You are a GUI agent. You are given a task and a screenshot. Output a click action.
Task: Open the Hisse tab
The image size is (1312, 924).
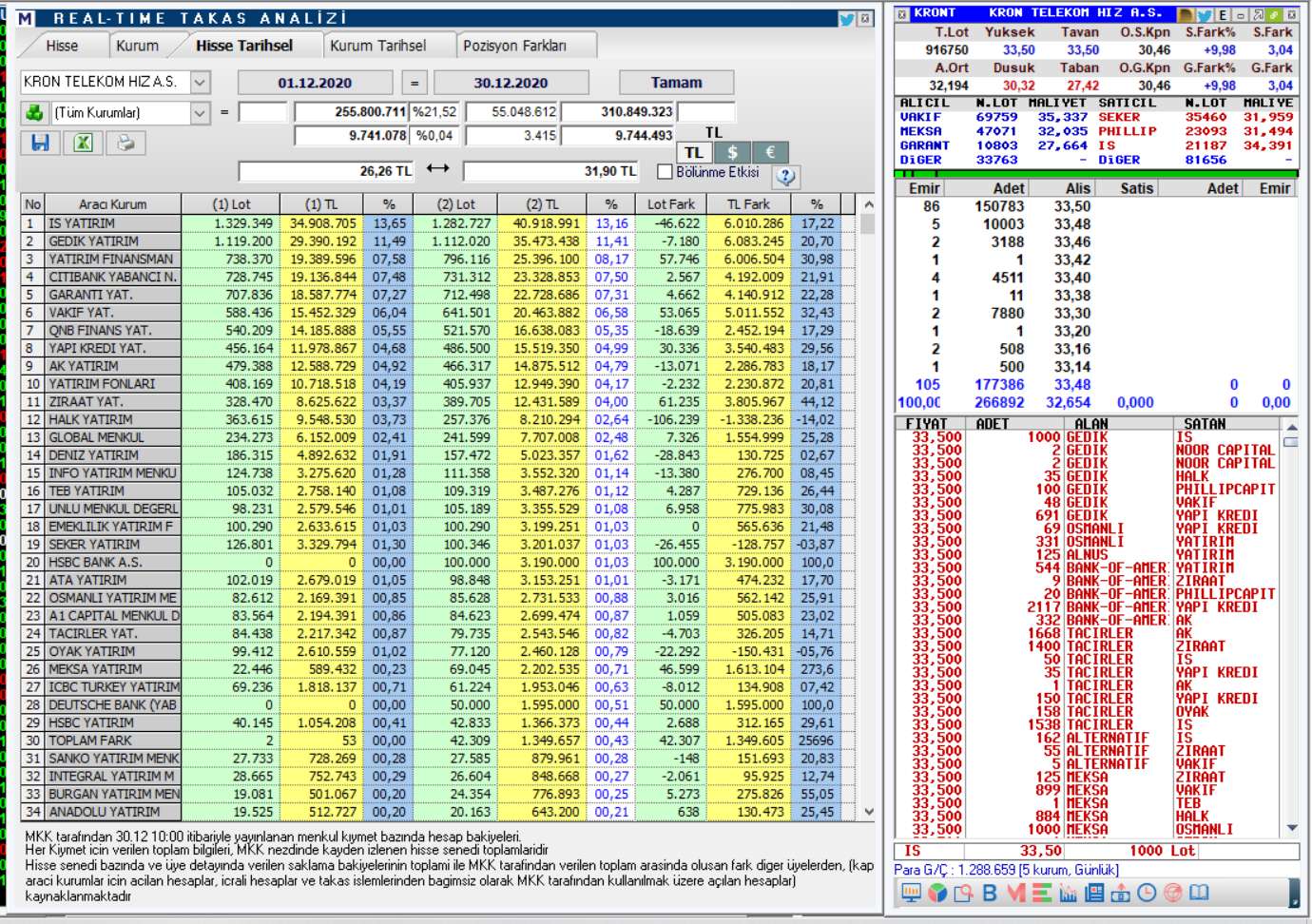pyautogui.click(x=62, y=46)
